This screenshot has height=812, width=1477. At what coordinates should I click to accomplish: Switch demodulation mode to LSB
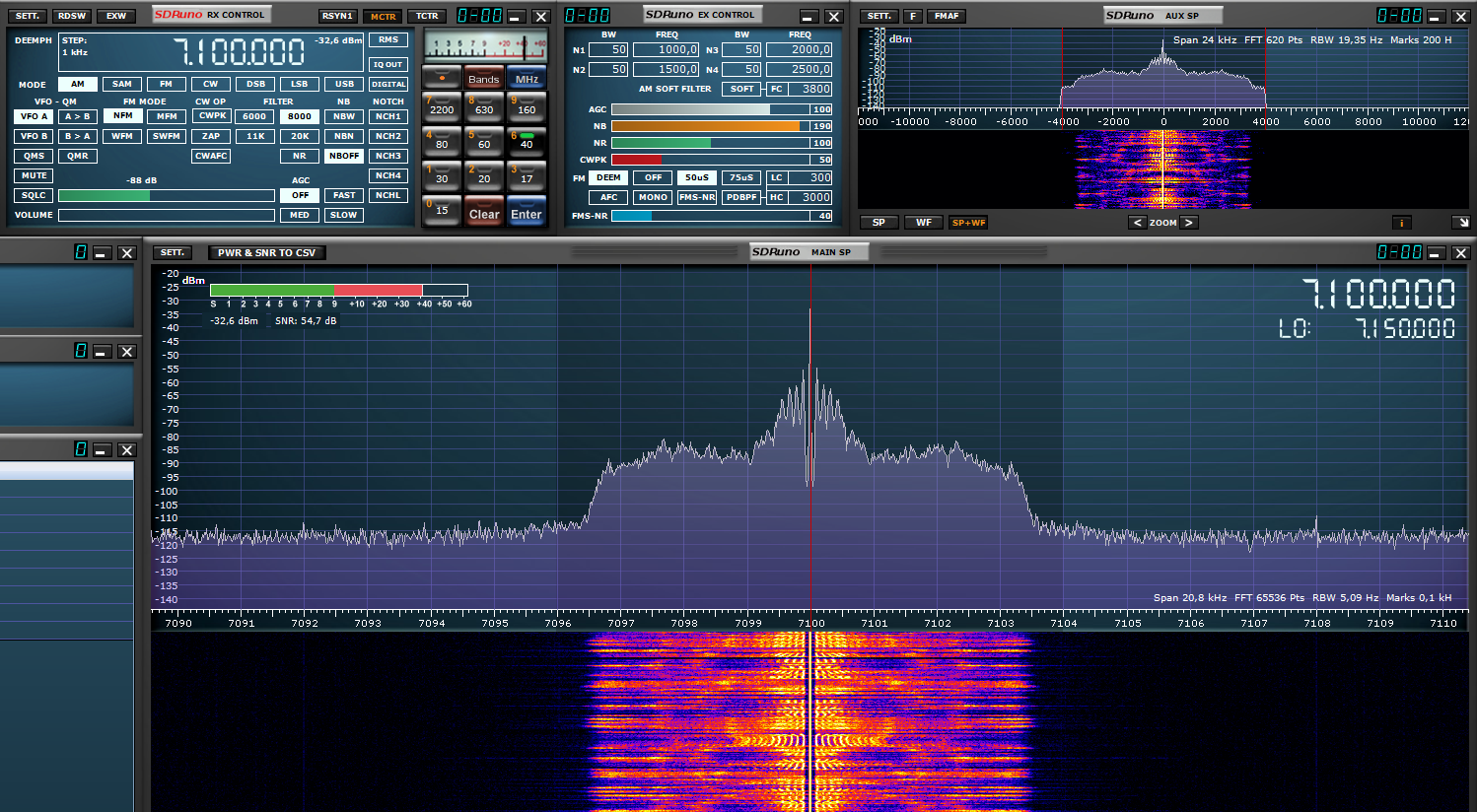click(x=300, y=84)
